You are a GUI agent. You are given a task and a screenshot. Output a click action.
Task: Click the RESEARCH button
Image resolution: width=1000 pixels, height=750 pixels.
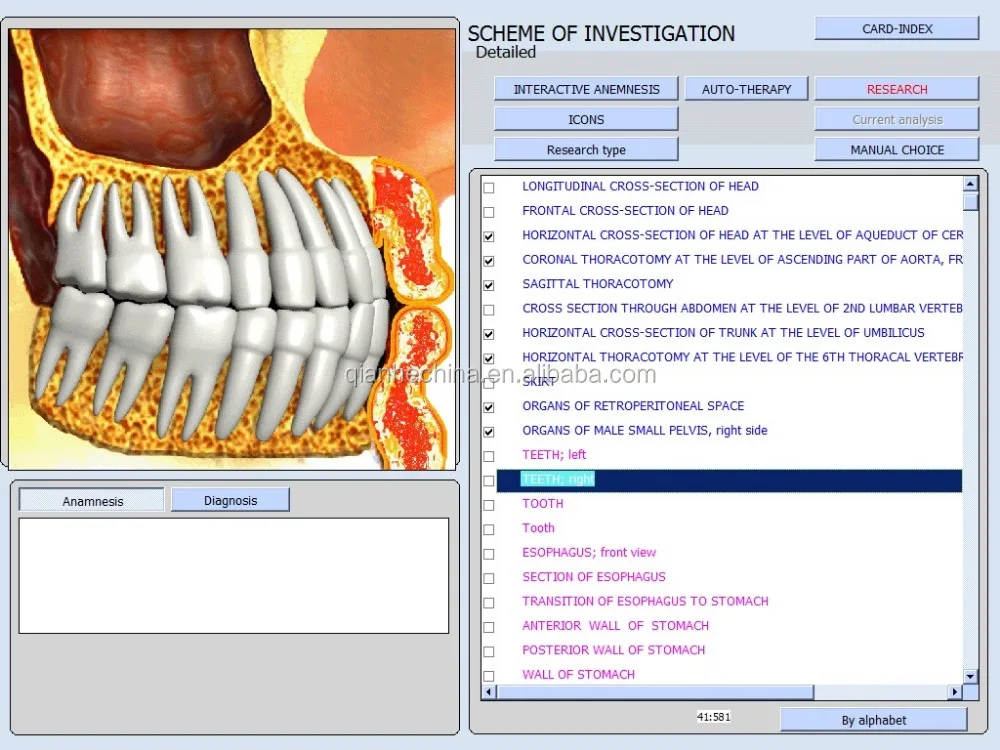coord(896,89)
